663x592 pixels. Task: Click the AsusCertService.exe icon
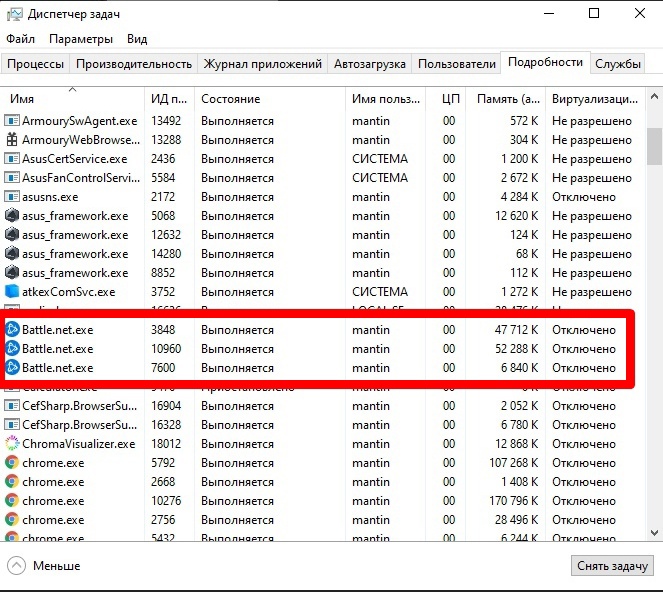(12, 159)
